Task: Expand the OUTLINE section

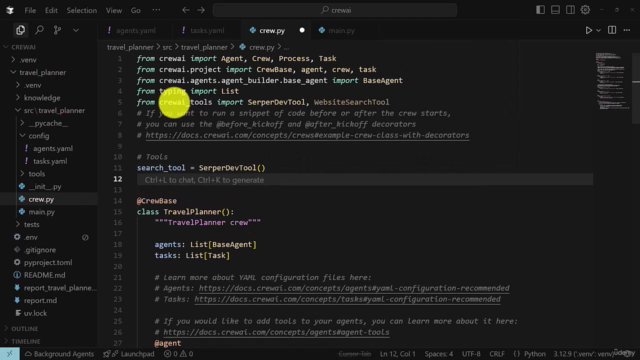Action: pyautogui.click(x=24, y=328)
